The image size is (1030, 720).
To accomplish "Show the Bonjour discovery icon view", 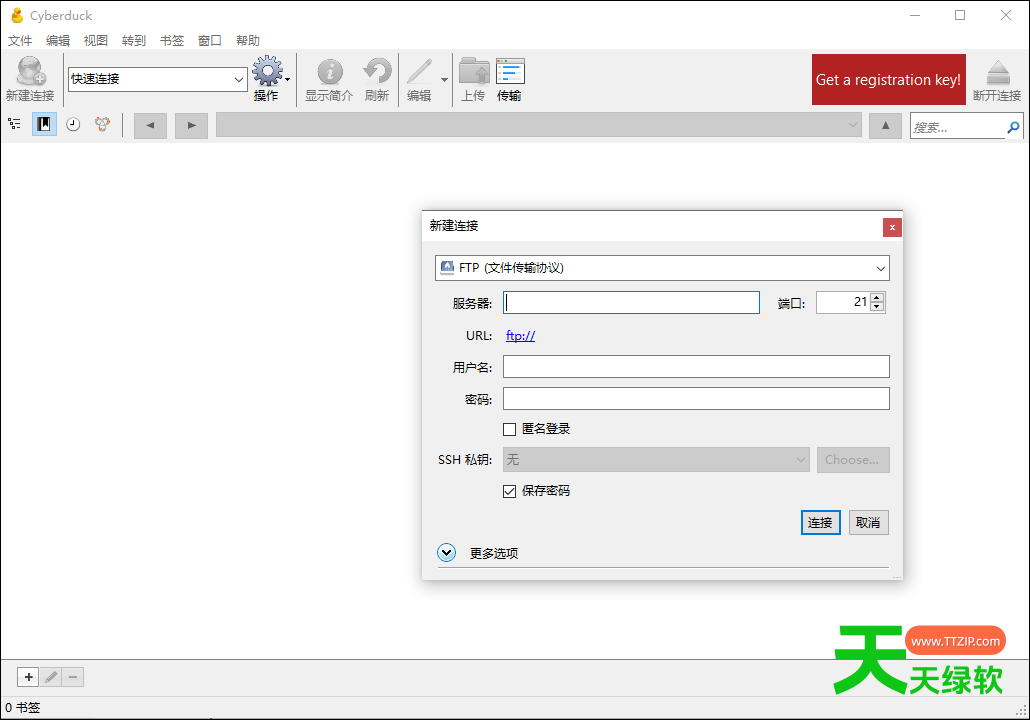I will (102, 124).
